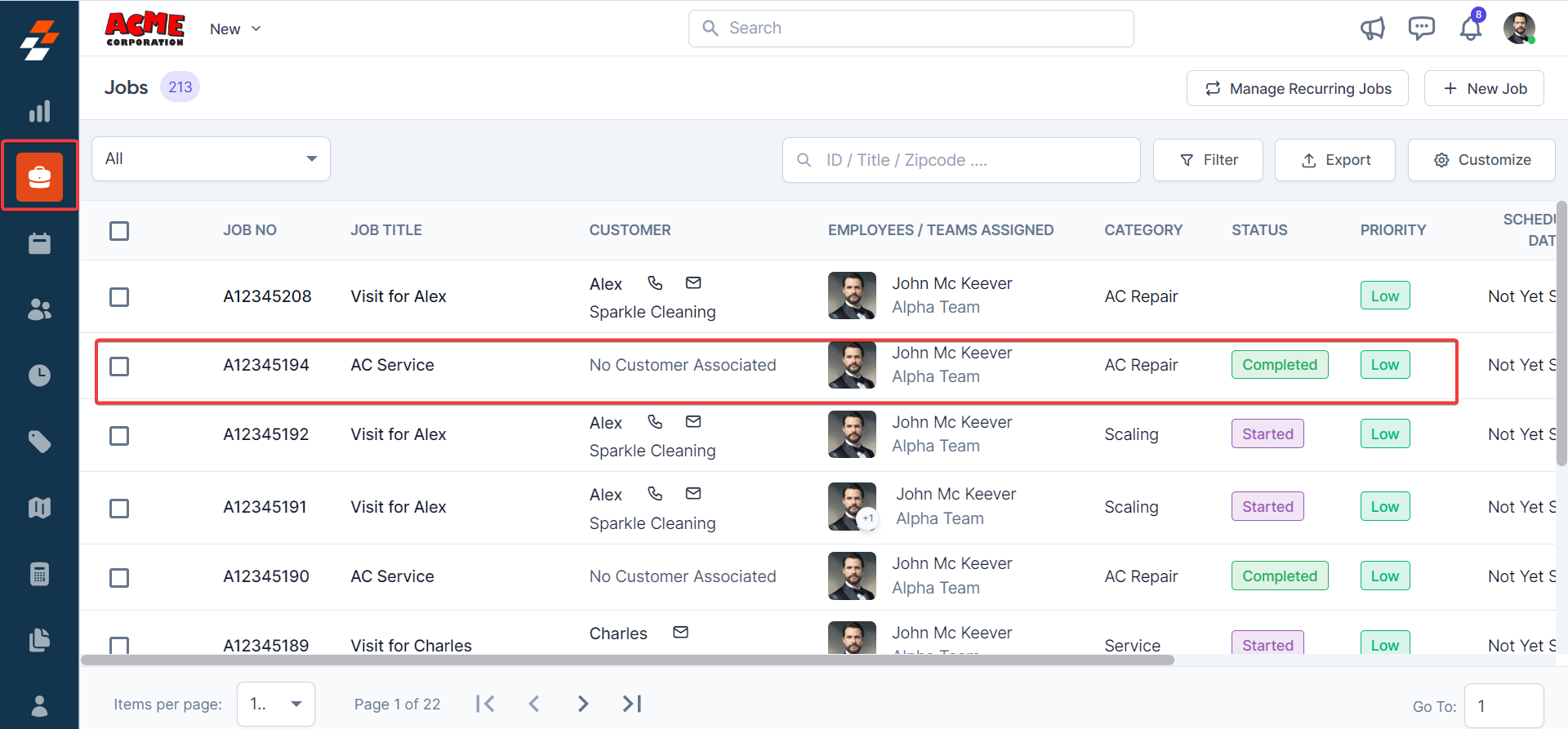
Task: Open the chat messages icon
Action: tap(1421, 29)
